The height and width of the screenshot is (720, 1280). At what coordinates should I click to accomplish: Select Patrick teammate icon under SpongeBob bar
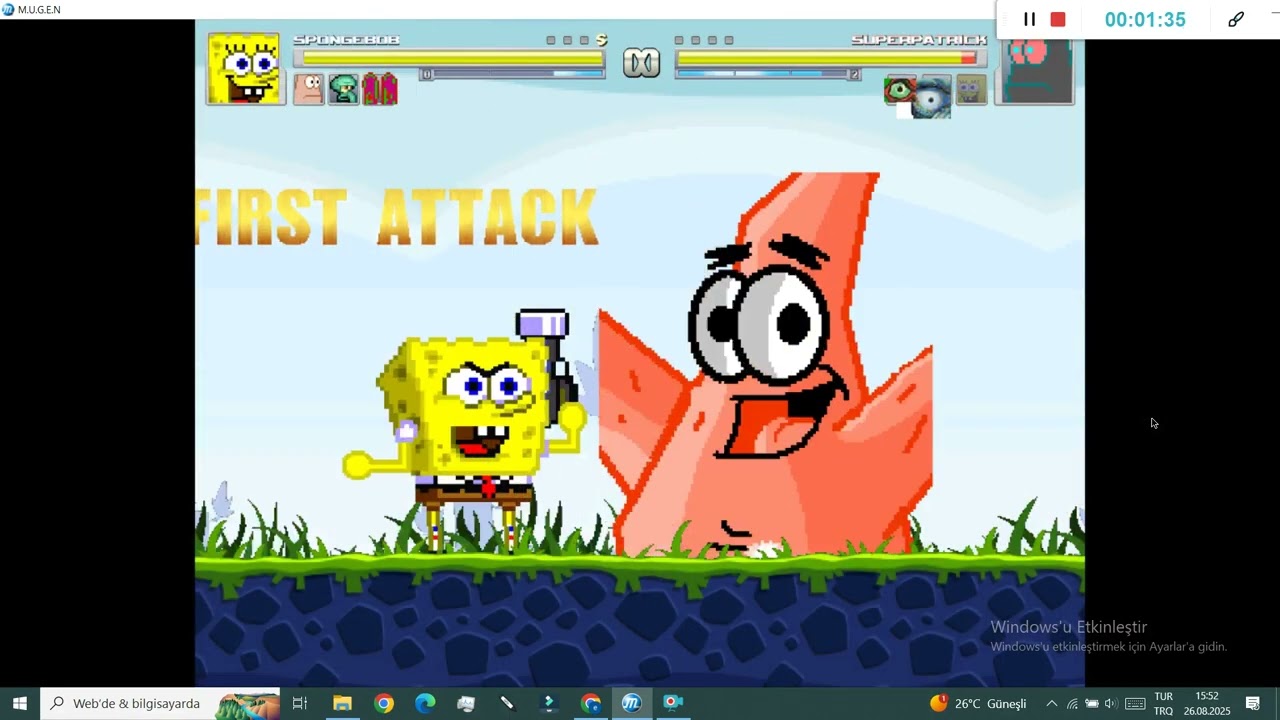[308, 89]
